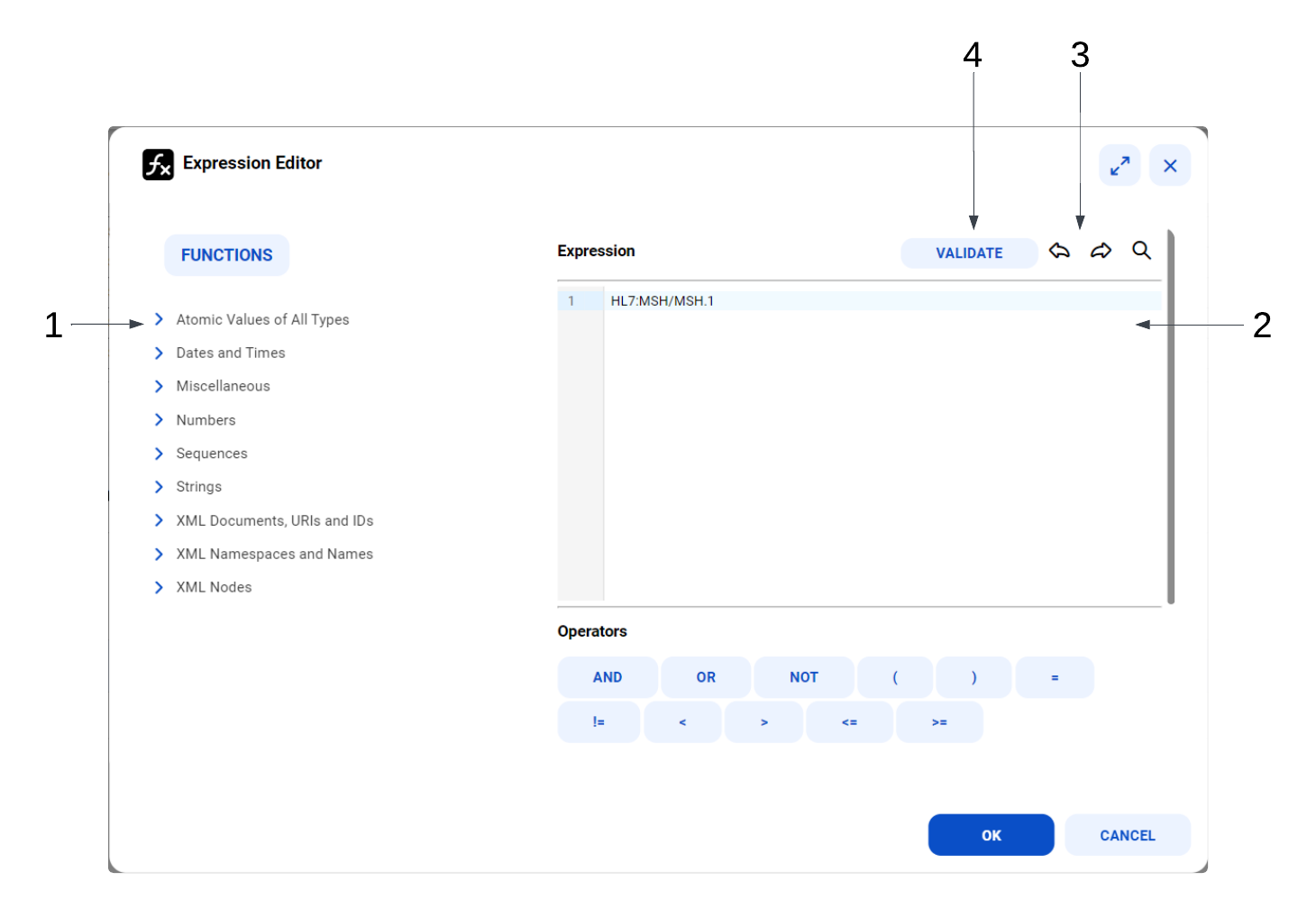Insert the OR operator
This screenshot has height=909, width=1316.
tap(706, 677)
